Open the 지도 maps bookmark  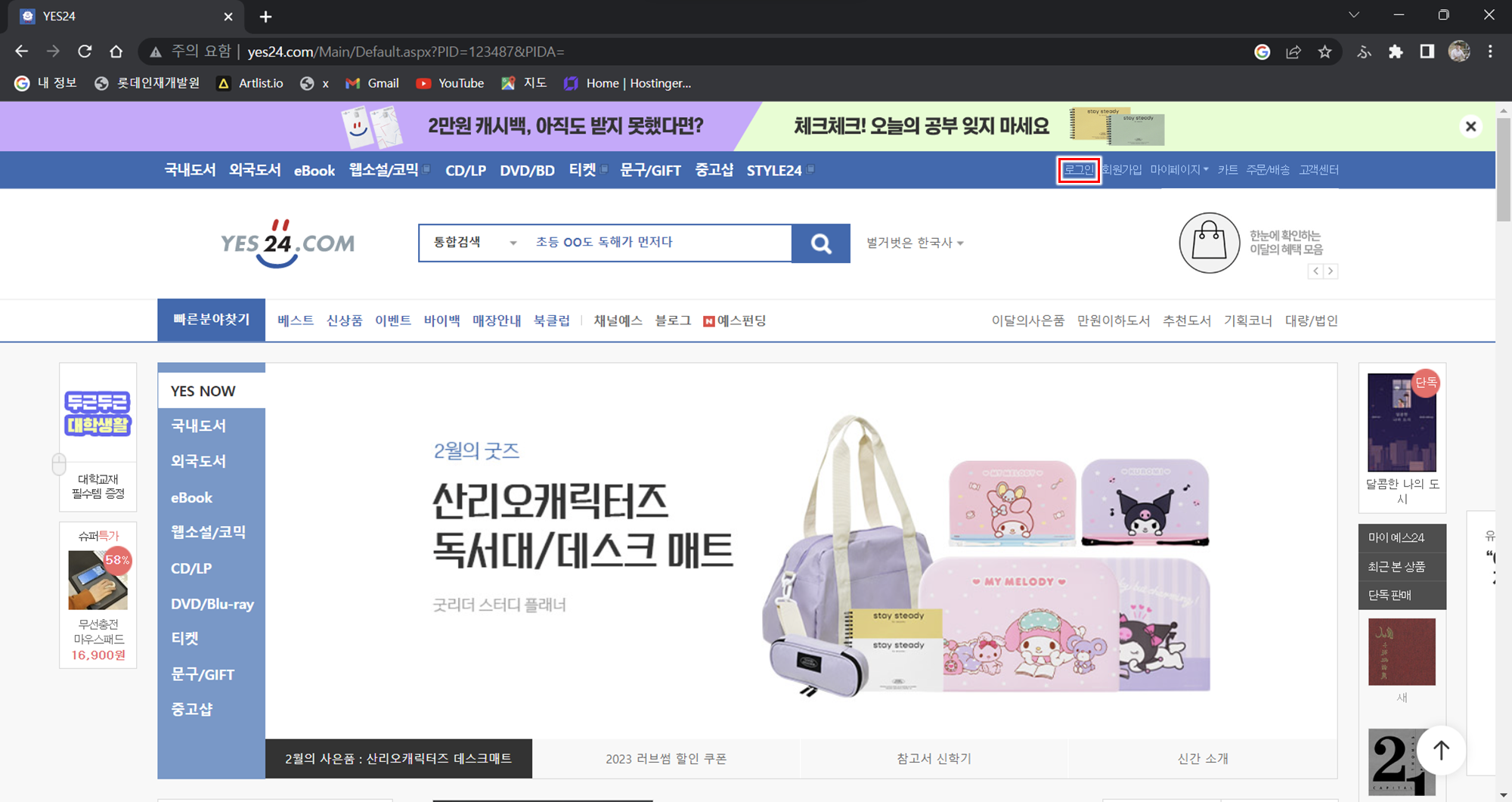[x=524, y=83]
